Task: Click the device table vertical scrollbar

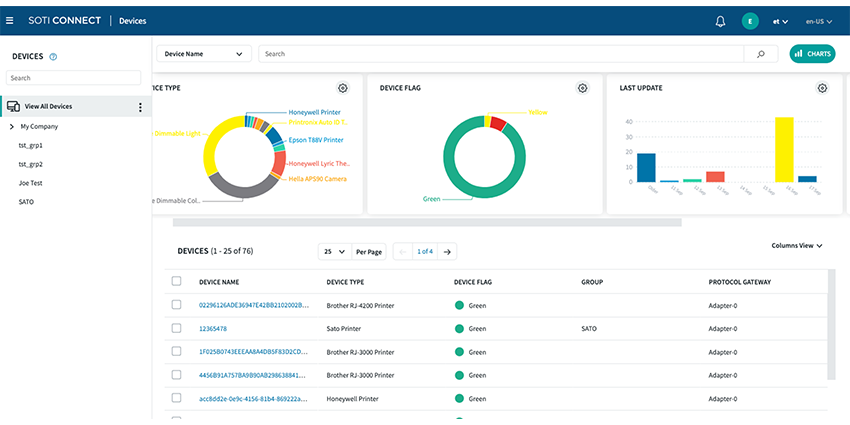Action: tap(830, 324)
